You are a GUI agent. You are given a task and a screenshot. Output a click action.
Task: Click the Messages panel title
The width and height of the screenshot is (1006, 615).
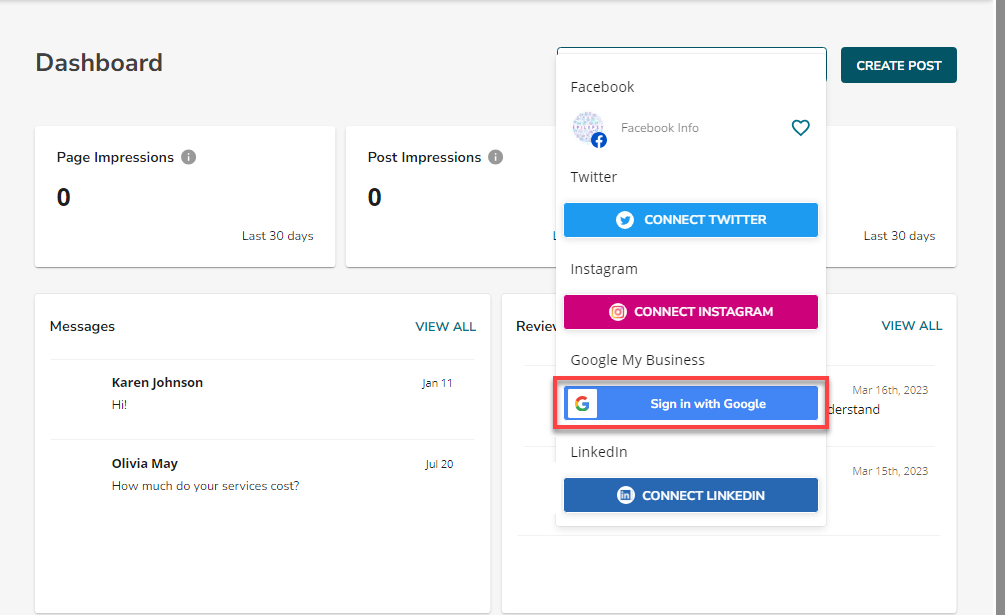tap(82, 326)
